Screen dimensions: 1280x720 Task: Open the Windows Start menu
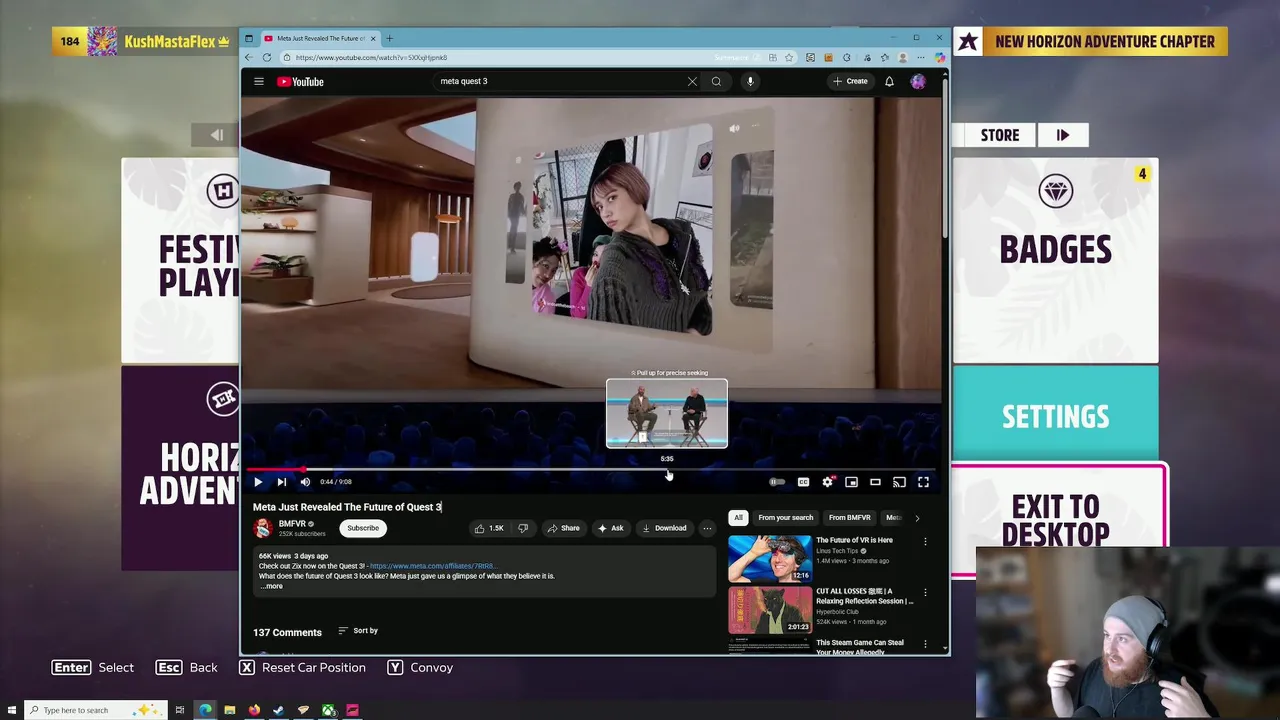tap(12, 710)
